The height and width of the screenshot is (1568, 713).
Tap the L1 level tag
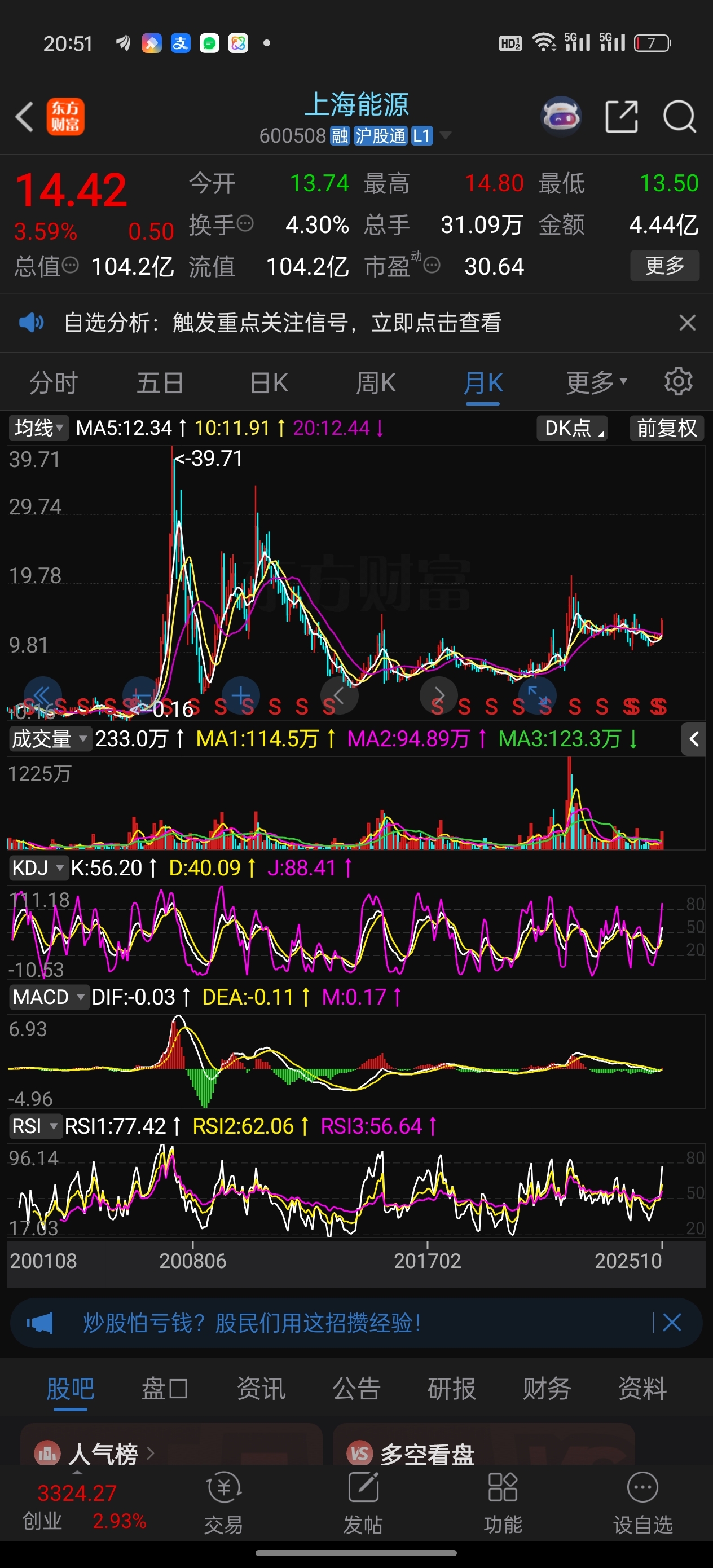[x=422, y=135]
